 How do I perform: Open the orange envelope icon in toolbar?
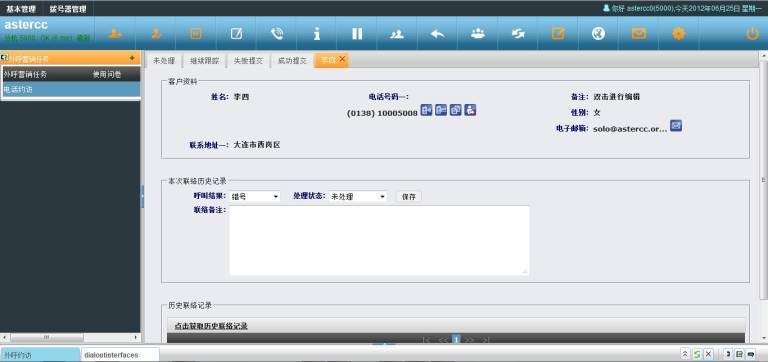639,33
